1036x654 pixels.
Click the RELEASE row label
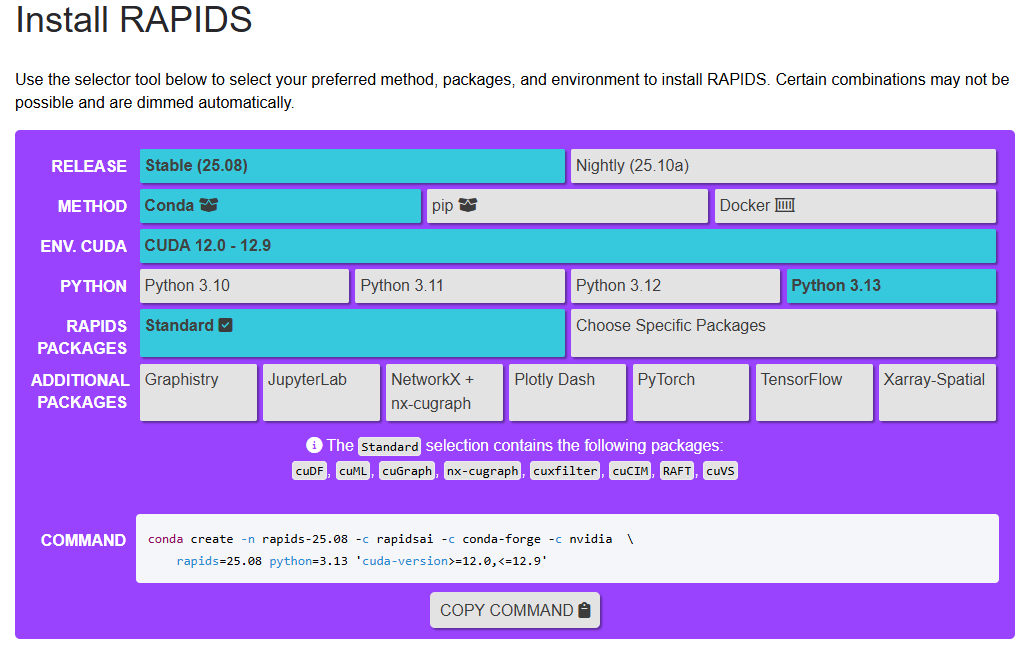tap(89, 166)
